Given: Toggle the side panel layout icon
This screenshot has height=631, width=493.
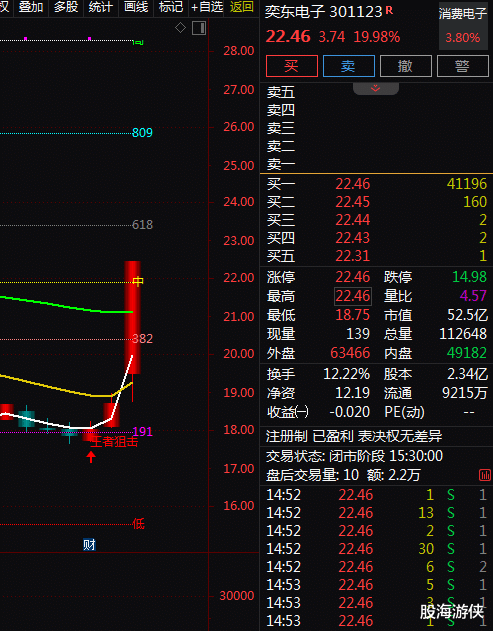Looking at the screenshot, I should point(199,28).
